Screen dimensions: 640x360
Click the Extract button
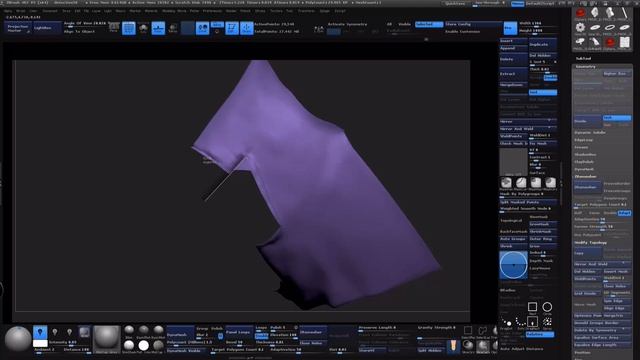[x=513, y=74]
